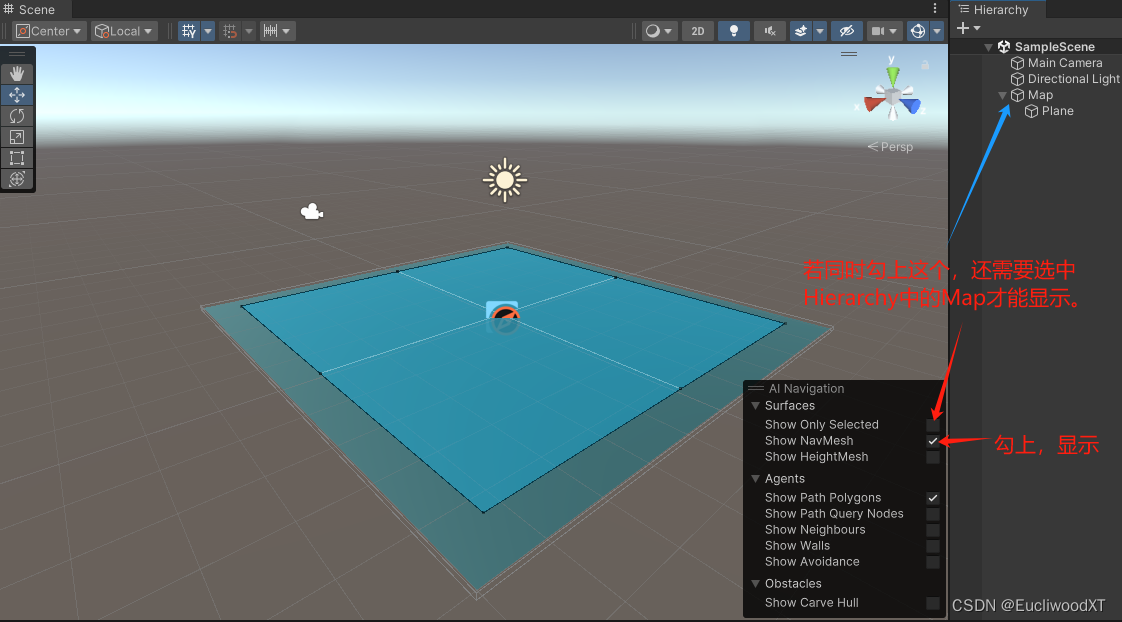Toggle the 2D view button
The image size is (1122, 622).
click(x=698, y=31)
